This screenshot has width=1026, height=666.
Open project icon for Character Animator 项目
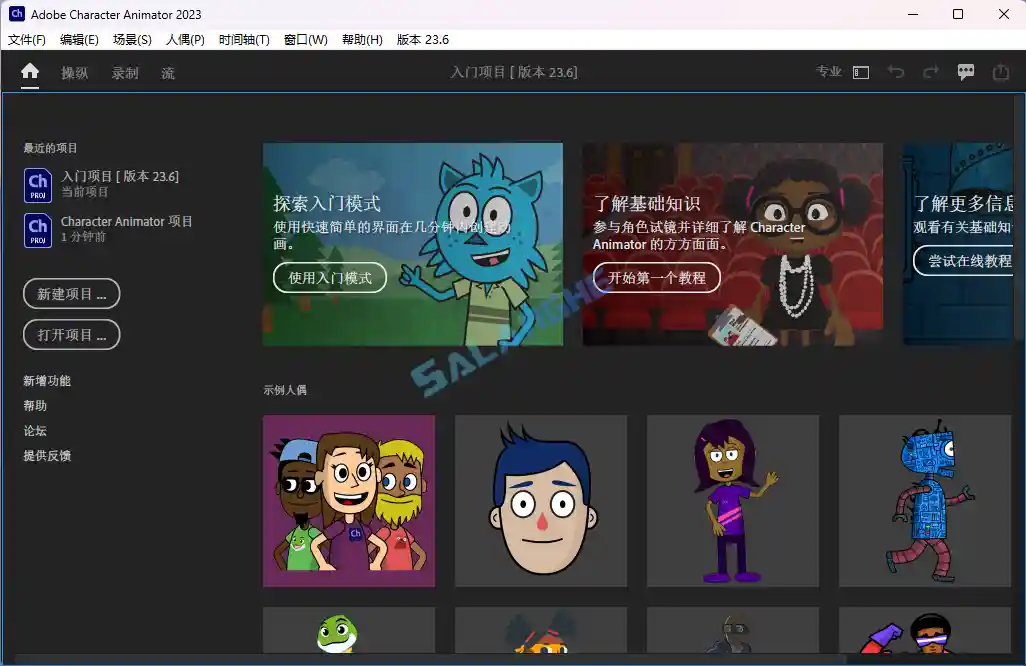38,230
